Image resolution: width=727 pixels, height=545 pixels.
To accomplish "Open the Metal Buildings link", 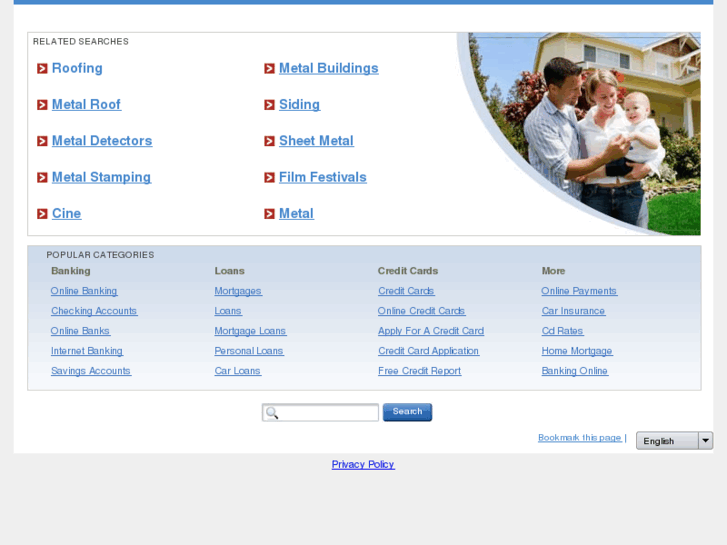I will pos(329,68).
